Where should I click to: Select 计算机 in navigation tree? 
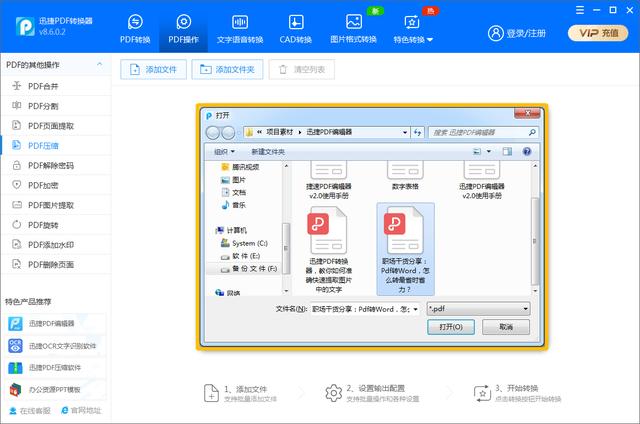(231, 230)
